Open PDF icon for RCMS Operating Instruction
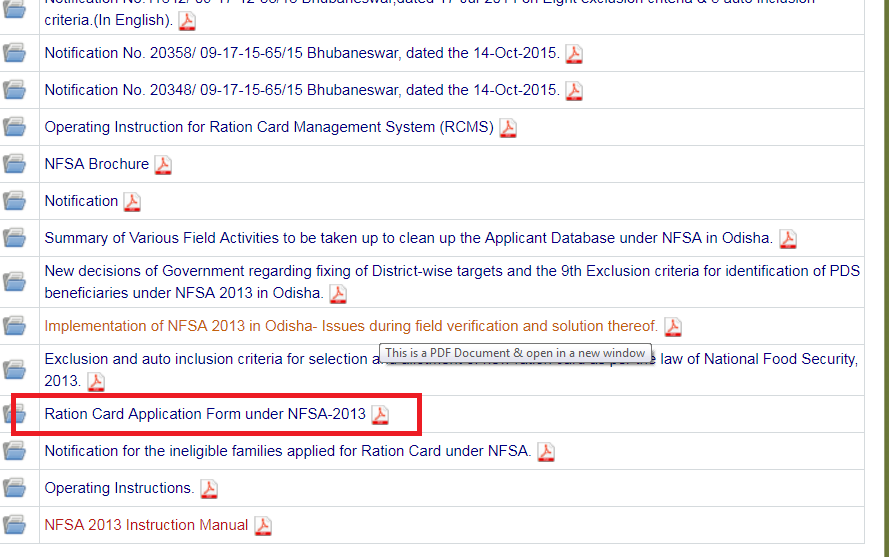This screenshot has height=557, width=889. tap(508, 128)
